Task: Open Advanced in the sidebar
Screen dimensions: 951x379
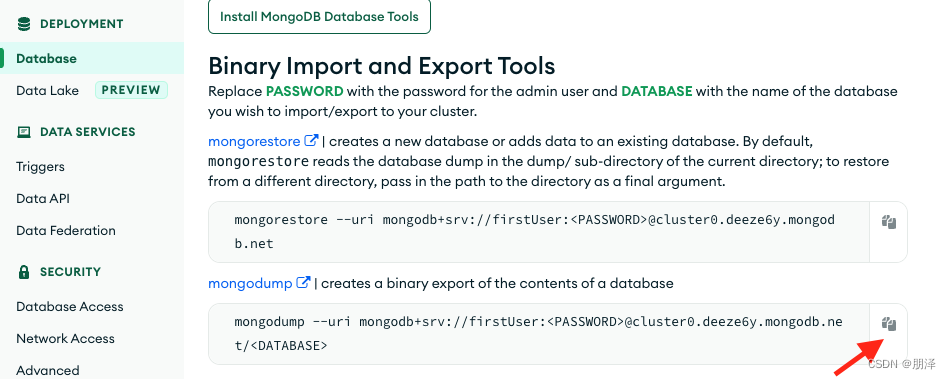Action: coord(47,370)
